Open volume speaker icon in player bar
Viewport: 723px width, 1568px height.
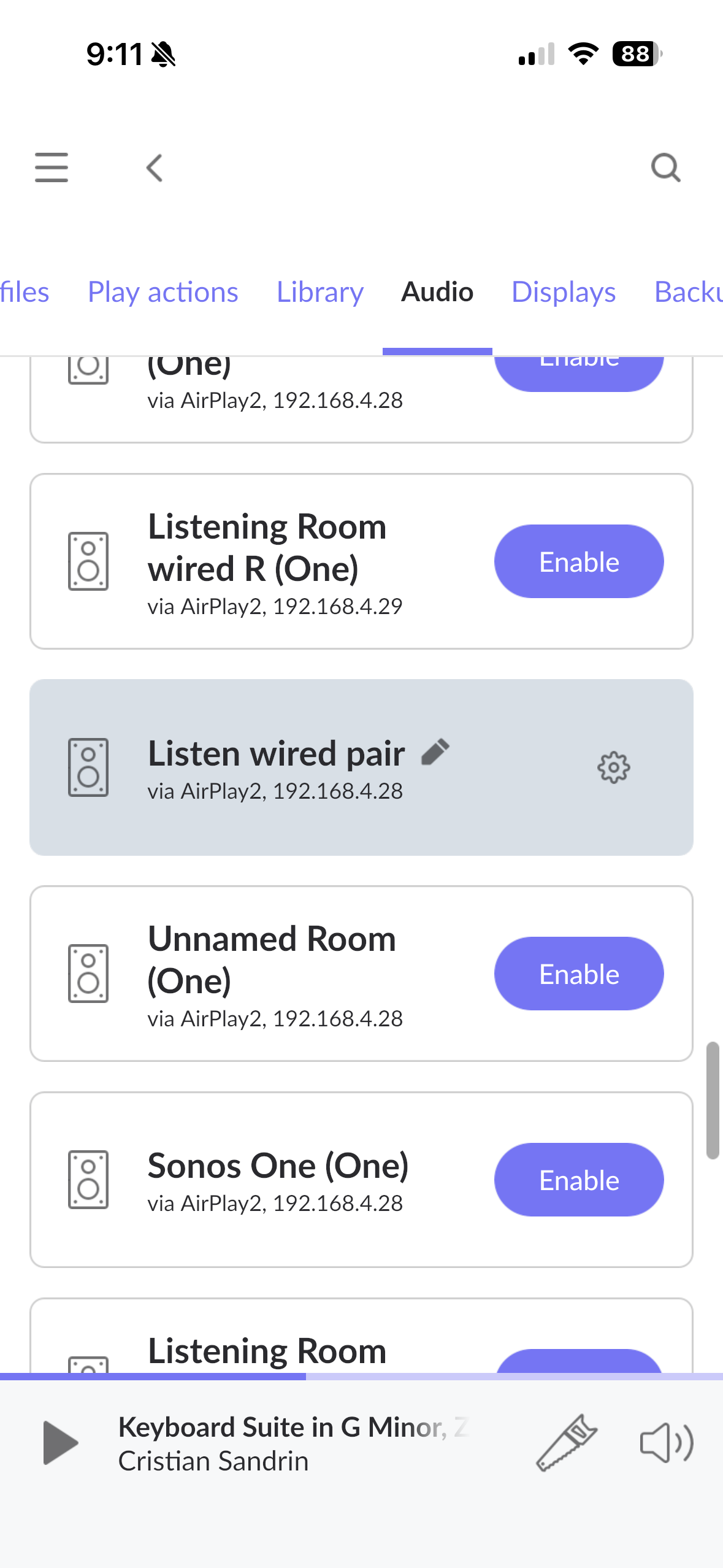coord(666,1443)
